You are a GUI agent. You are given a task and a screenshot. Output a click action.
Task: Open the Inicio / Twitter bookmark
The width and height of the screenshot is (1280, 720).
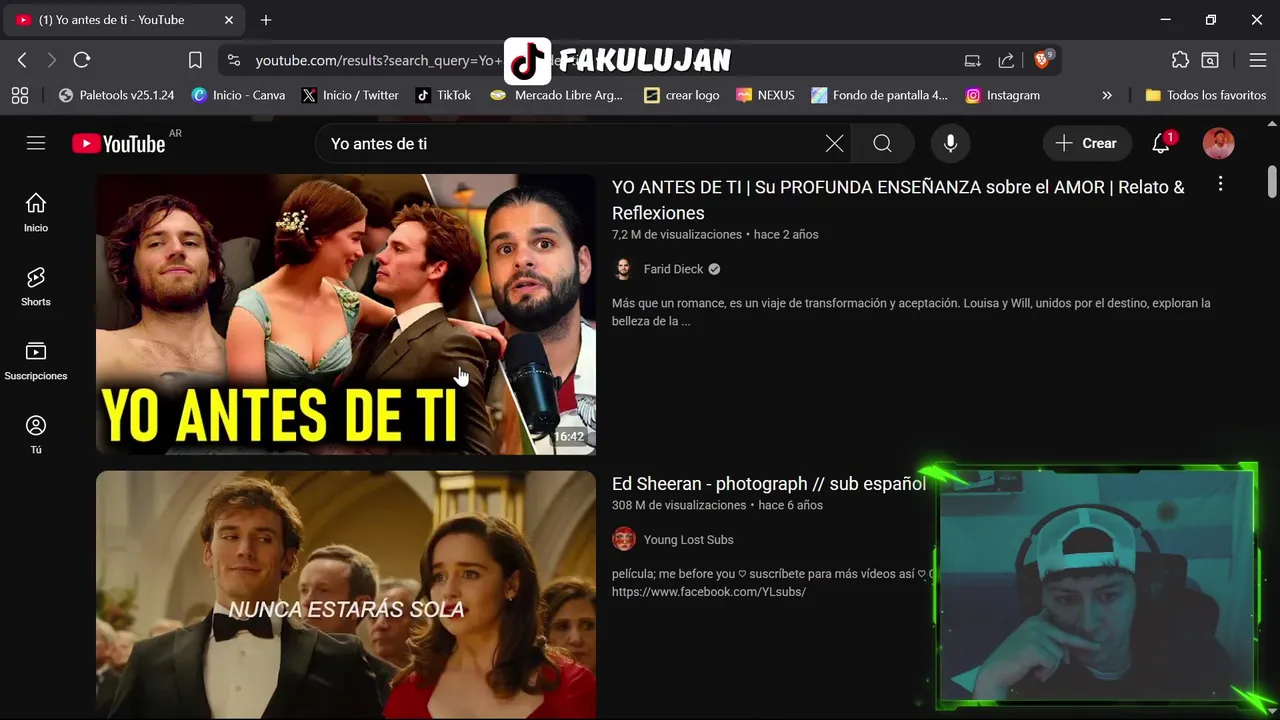pyautogui.click(x=350, y=95)
